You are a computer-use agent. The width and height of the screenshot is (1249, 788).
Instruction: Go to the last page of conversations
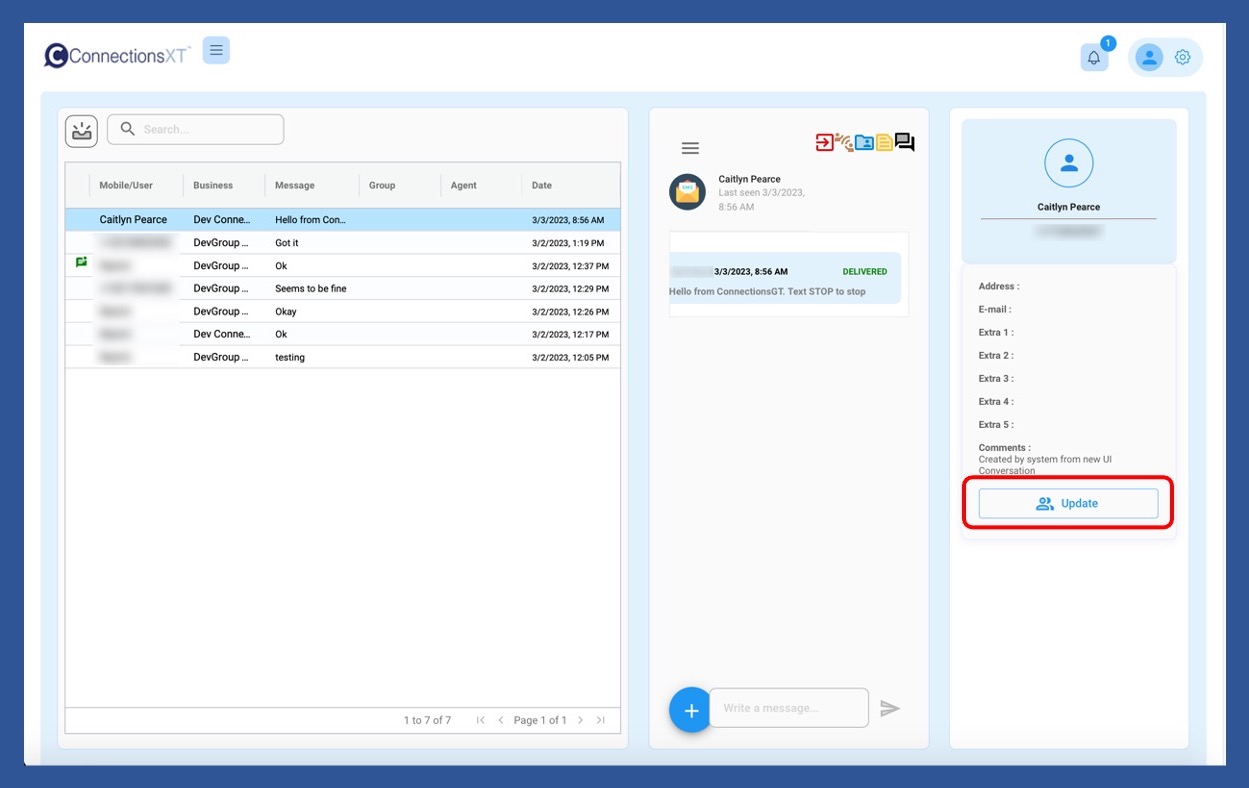pyautogui.click(x=601, y=720)
